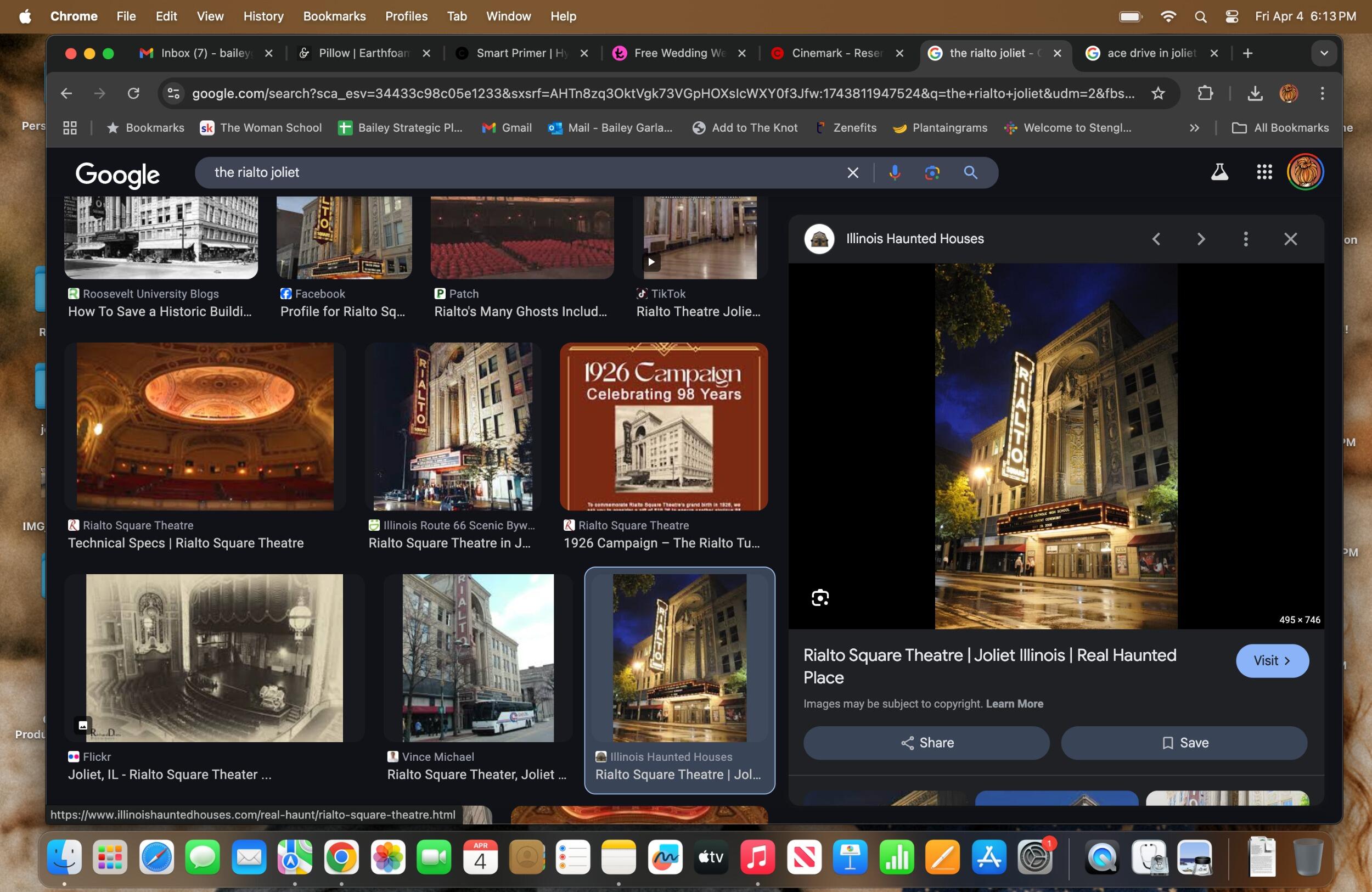Viewport: 1372px width, 892px height.
Task: Open Chrome extensions puzzle icon
Action: tap(1205, 93)
